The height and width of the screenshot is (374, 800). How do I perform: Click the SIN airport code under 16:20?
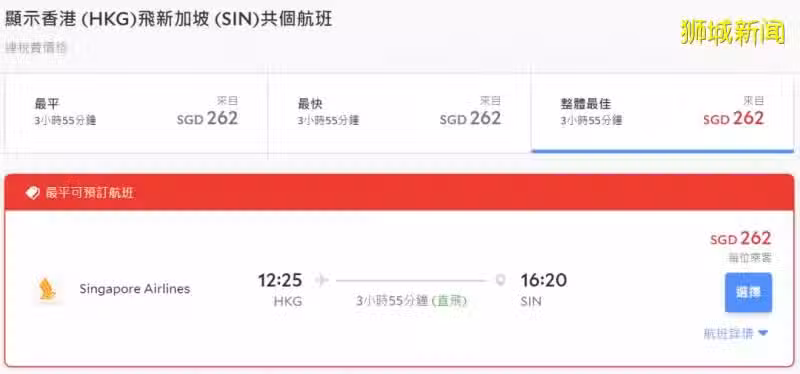[x=531, y=302]
